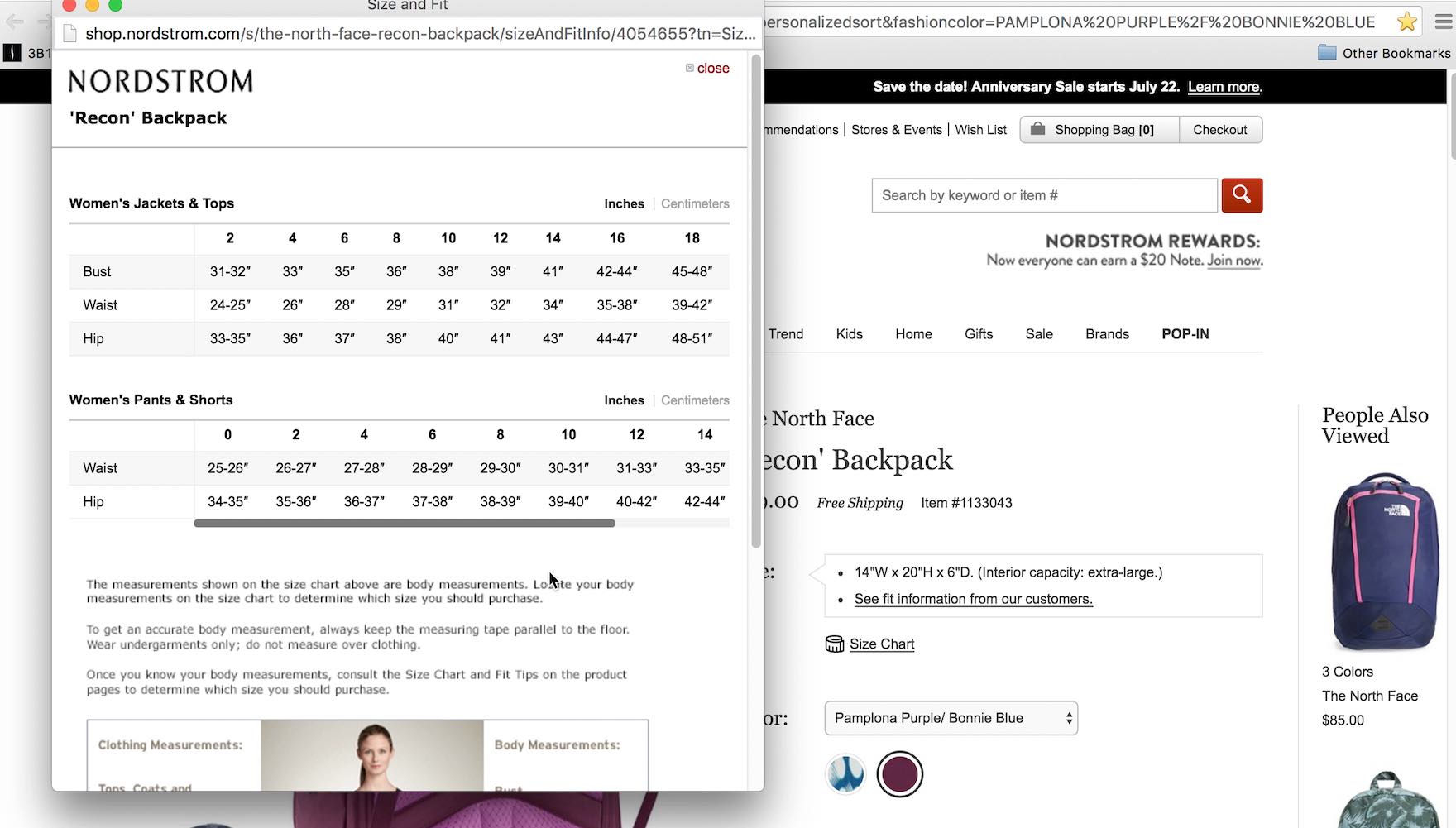The height and width of the screenshot is (828, 1456).
Task: Open the browser hamburger menu
Action: 1443,22
